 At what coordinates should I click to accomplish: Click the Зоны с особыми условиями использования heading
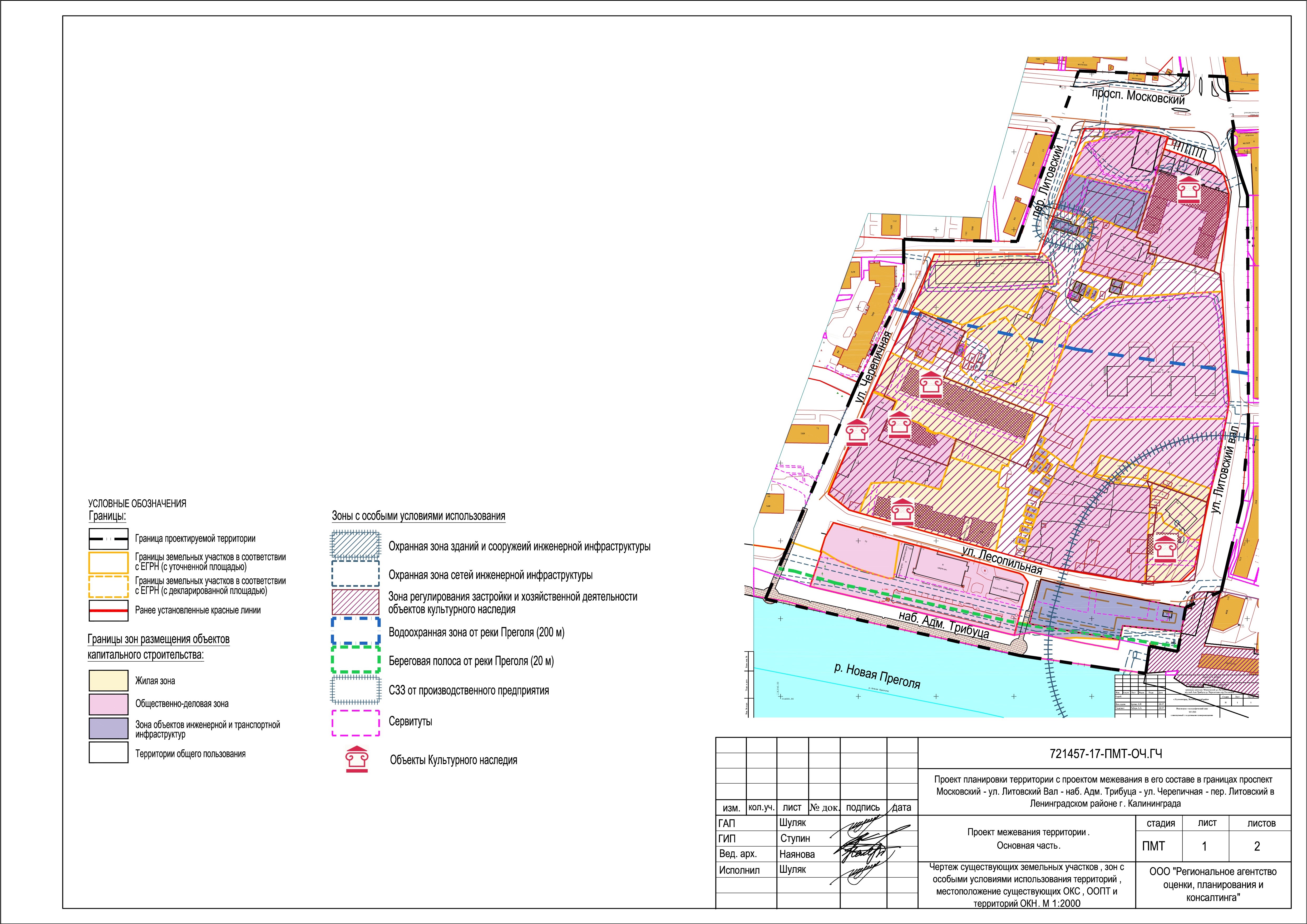[x=418, y=516]
